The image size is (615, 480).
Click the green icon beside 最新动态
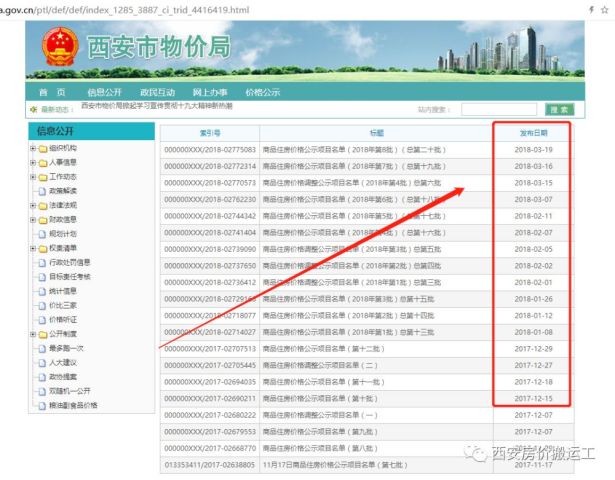pos(34,109)
